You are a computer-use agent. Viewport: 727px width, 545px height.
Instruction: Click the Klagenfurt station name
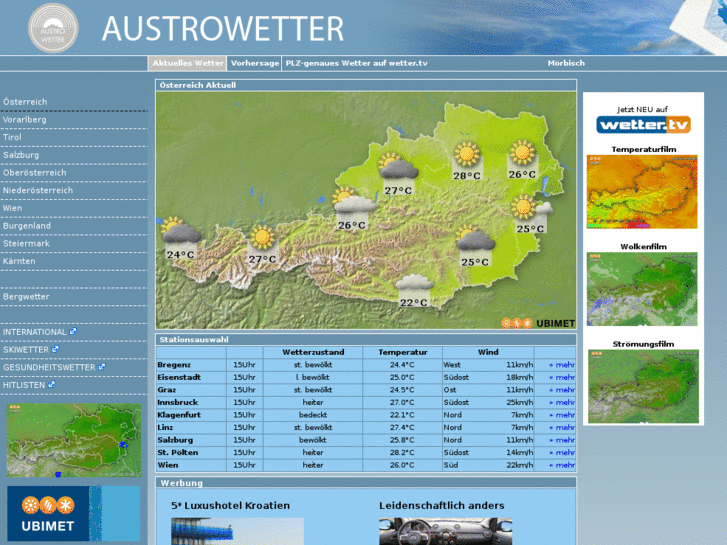[179, 415]
